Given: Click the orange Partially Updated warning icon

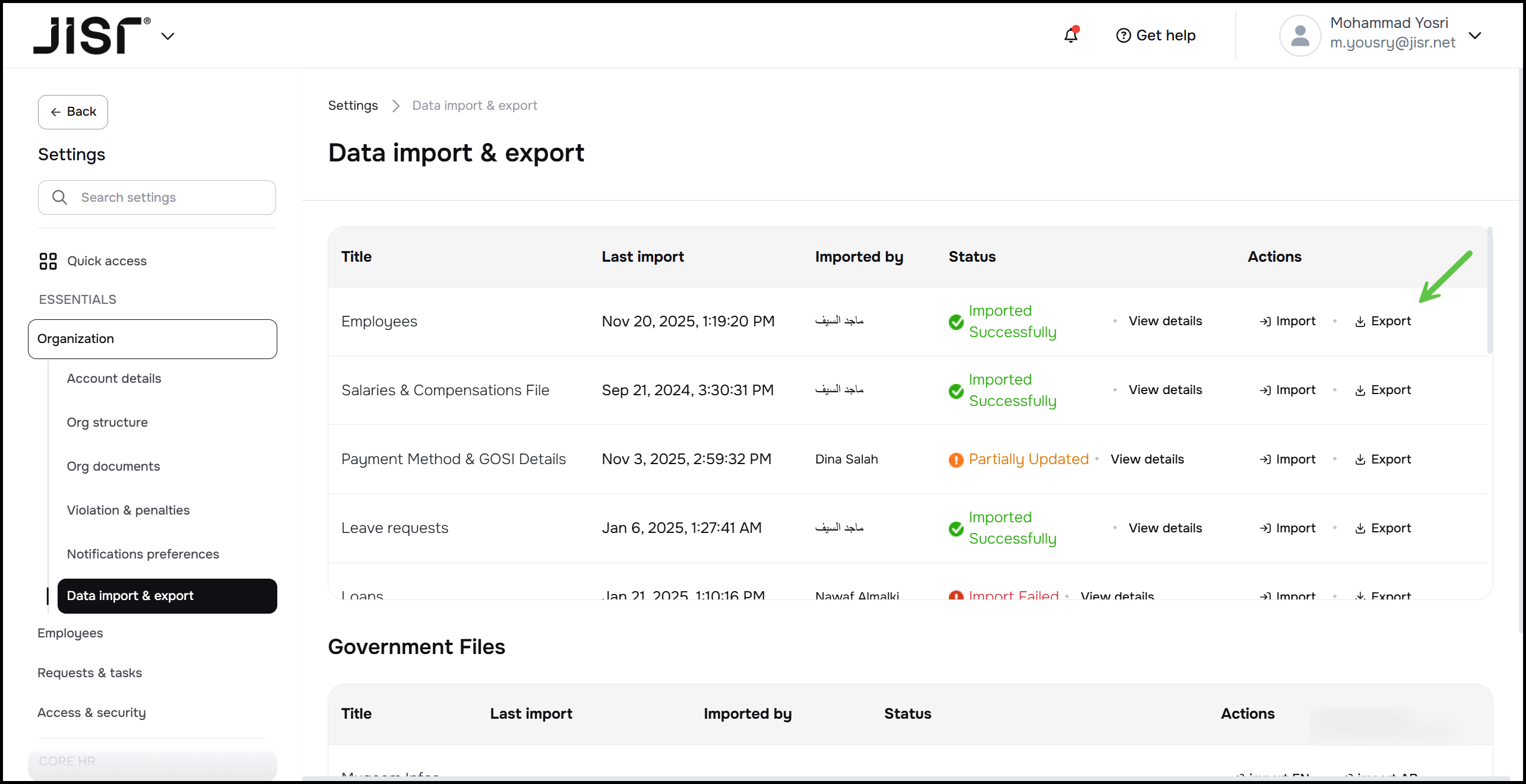Looking at the screenshot, I should pos(956,460).
